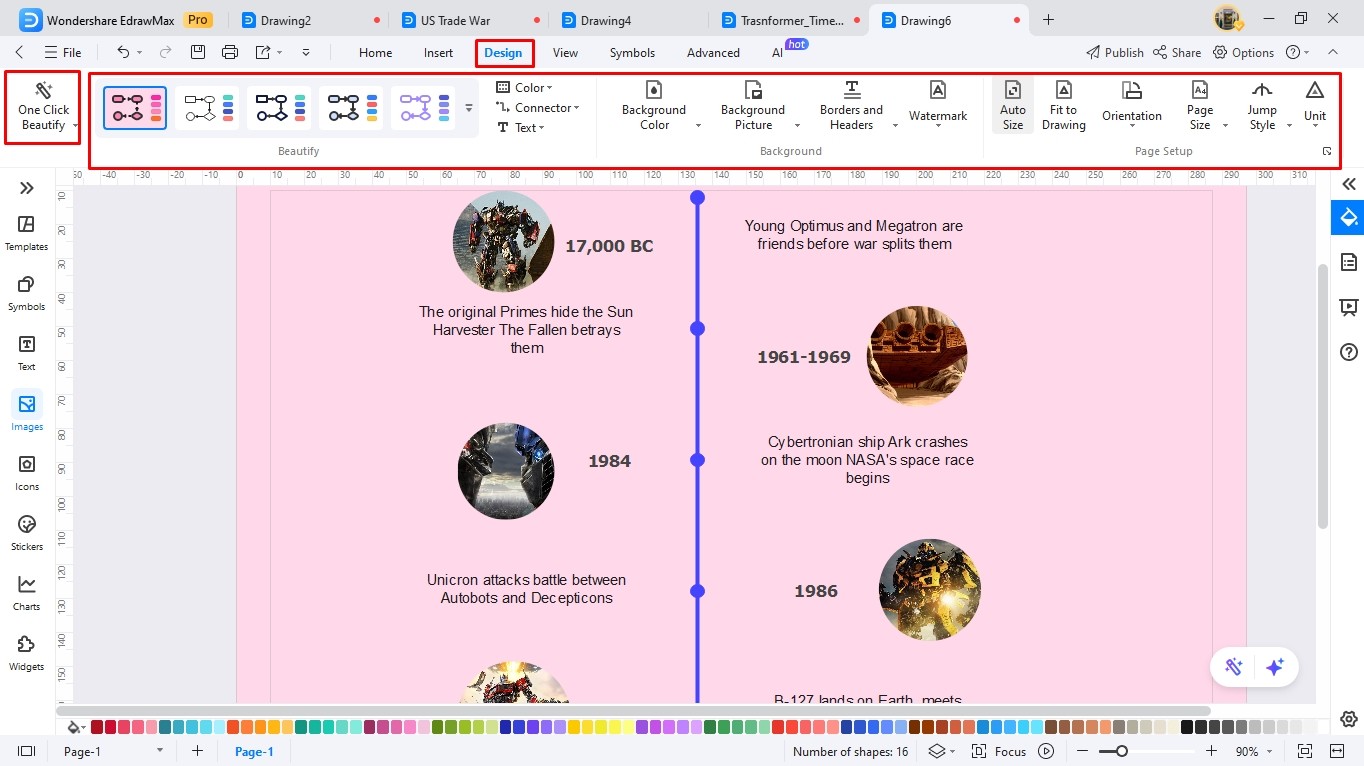Pick the black swatch in color bar
Viewport: 1364px width, 766px height.
[1187, 727]
